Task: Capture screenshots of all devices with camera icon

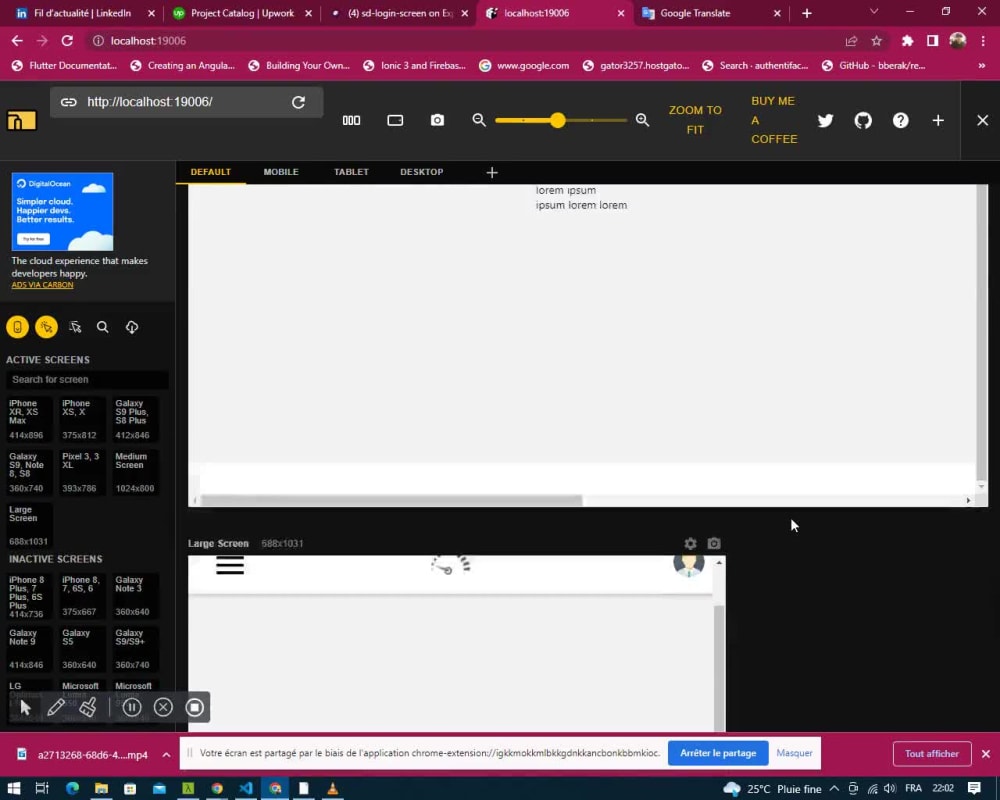Action: point(437,120)
